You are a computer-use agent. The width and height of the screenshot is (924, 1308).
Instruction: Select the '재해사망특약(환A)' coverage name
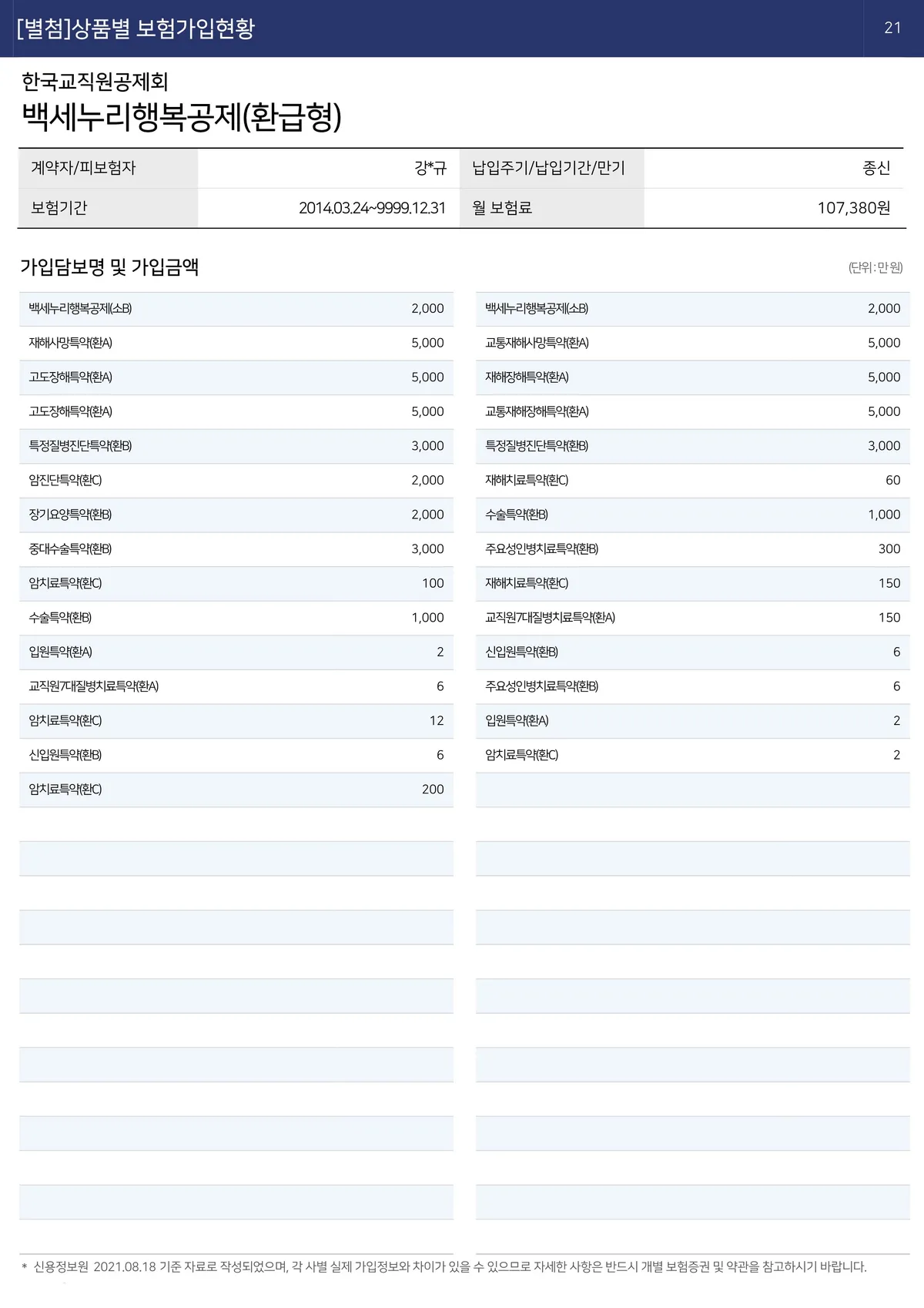70,343
